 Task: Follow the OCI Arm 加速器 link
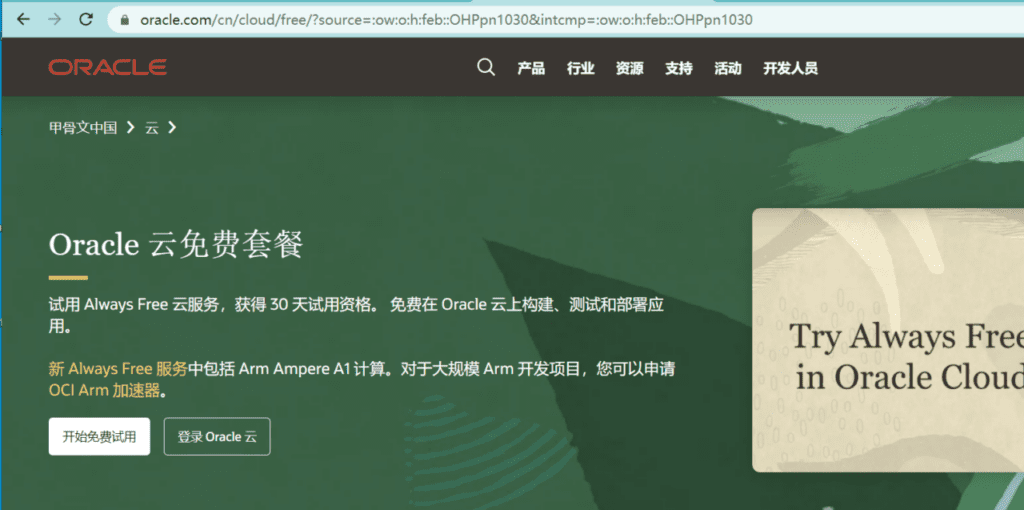click(103, 391)
